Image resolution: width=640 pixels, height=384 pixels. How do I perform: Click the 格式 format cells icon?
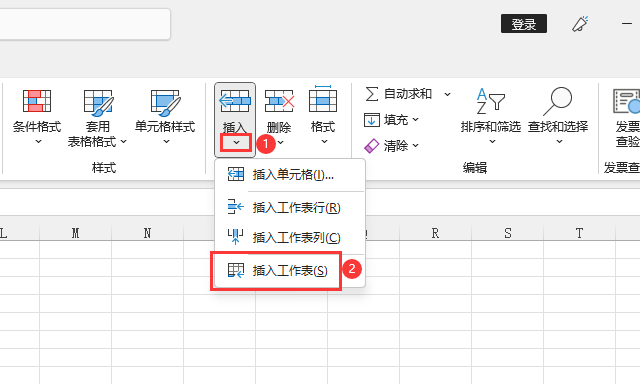point(323,99)
